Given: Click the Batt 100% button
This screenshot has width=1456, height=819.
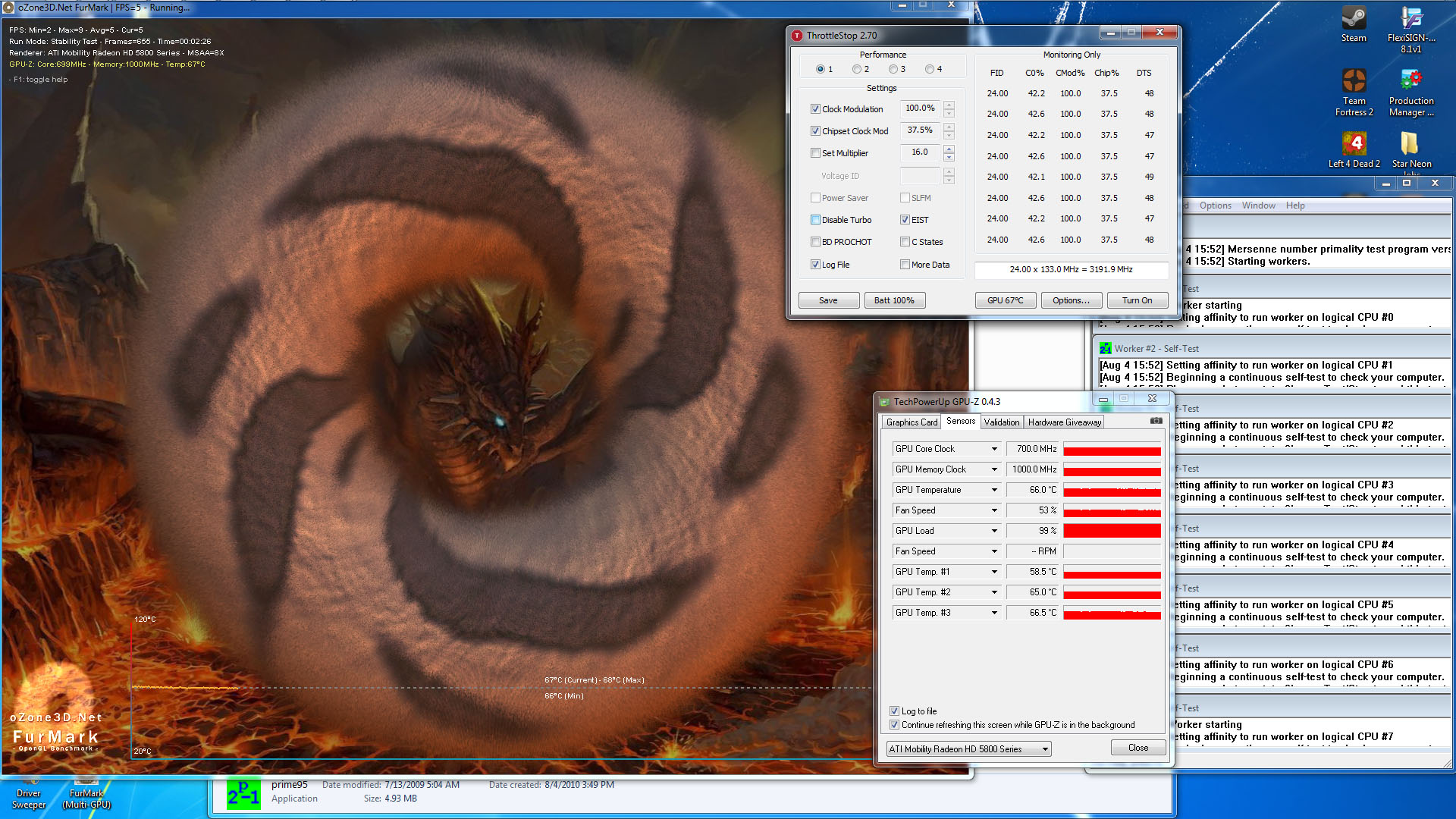Looking at the screenshot, I should (894, 300).
